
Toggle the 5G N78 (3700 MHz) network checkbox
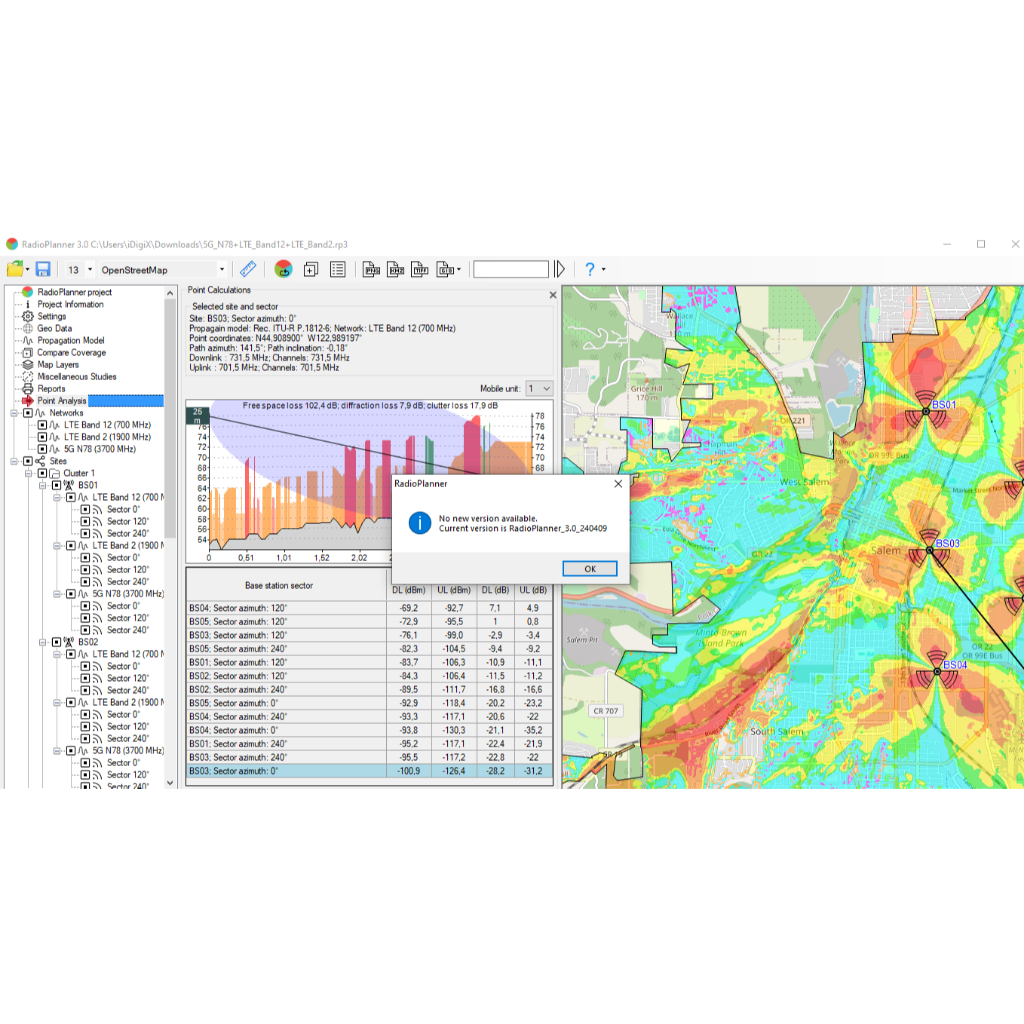click(x=42, y=449)
